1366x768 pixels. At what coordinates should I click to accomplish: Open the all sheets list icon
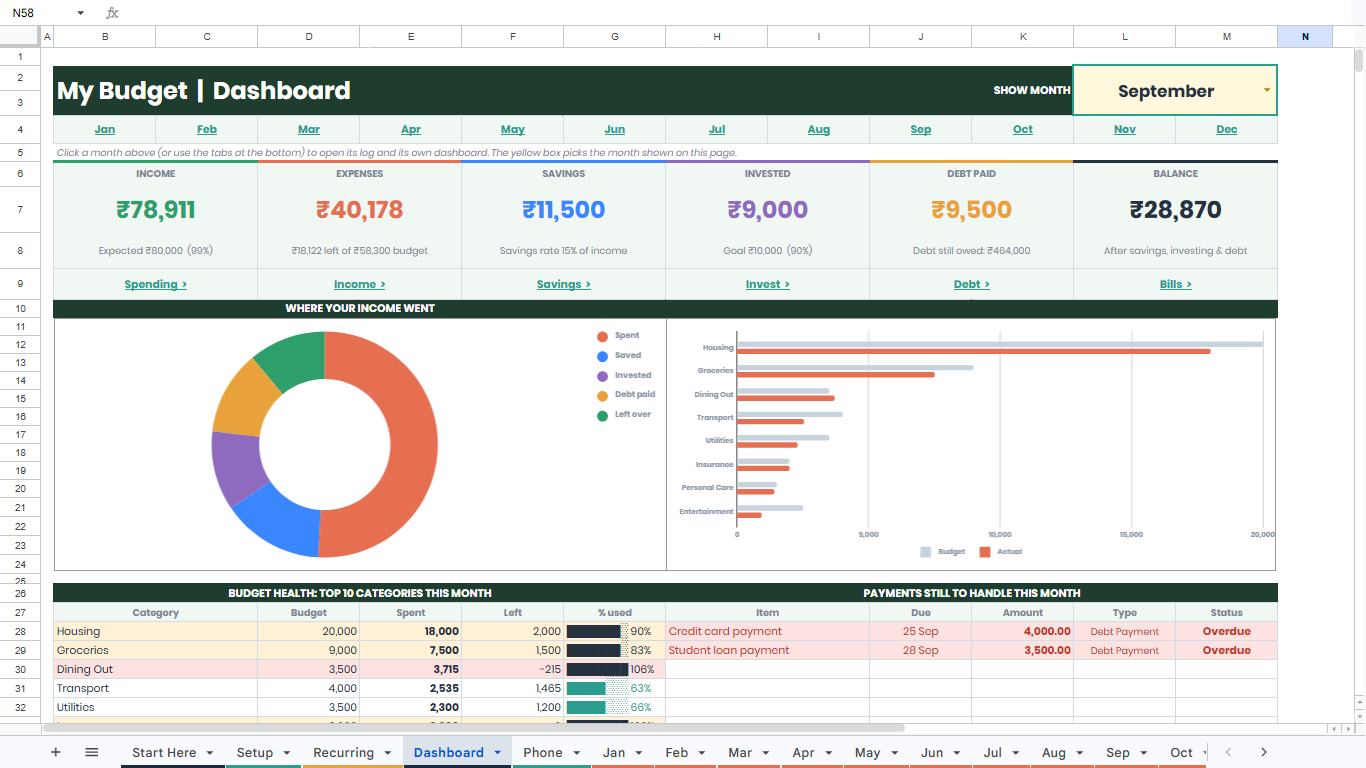pyautogui.click(x=92, y=752)
